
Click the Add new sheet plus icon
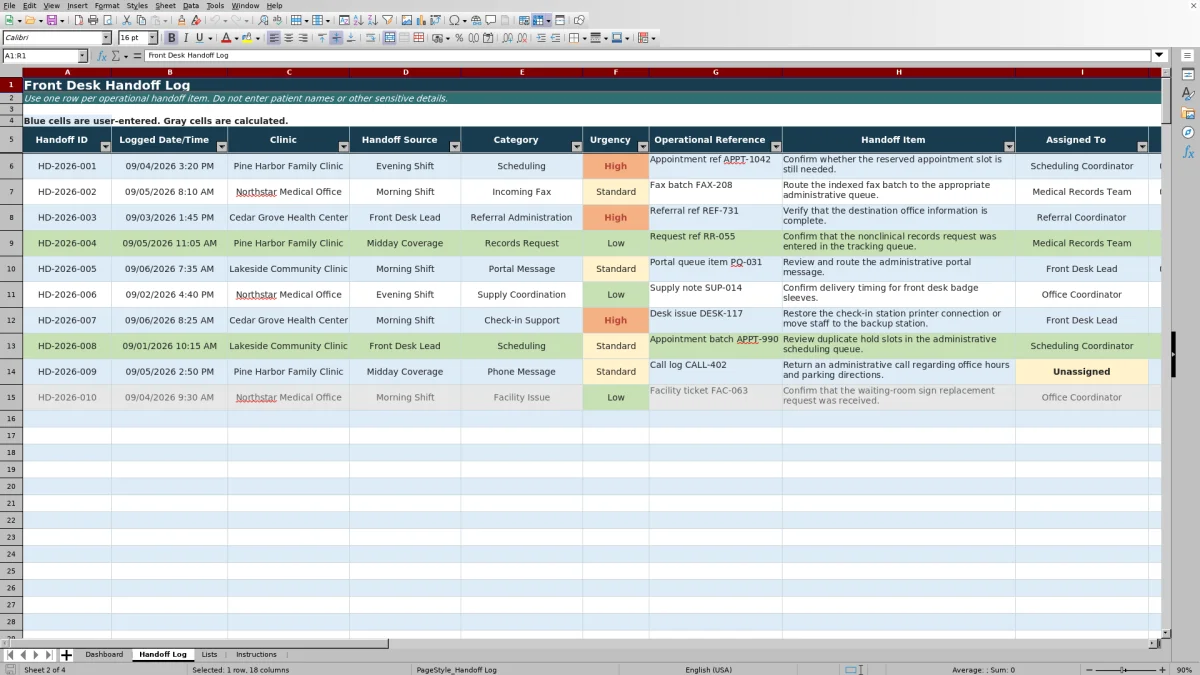click(x=67, y=655)
